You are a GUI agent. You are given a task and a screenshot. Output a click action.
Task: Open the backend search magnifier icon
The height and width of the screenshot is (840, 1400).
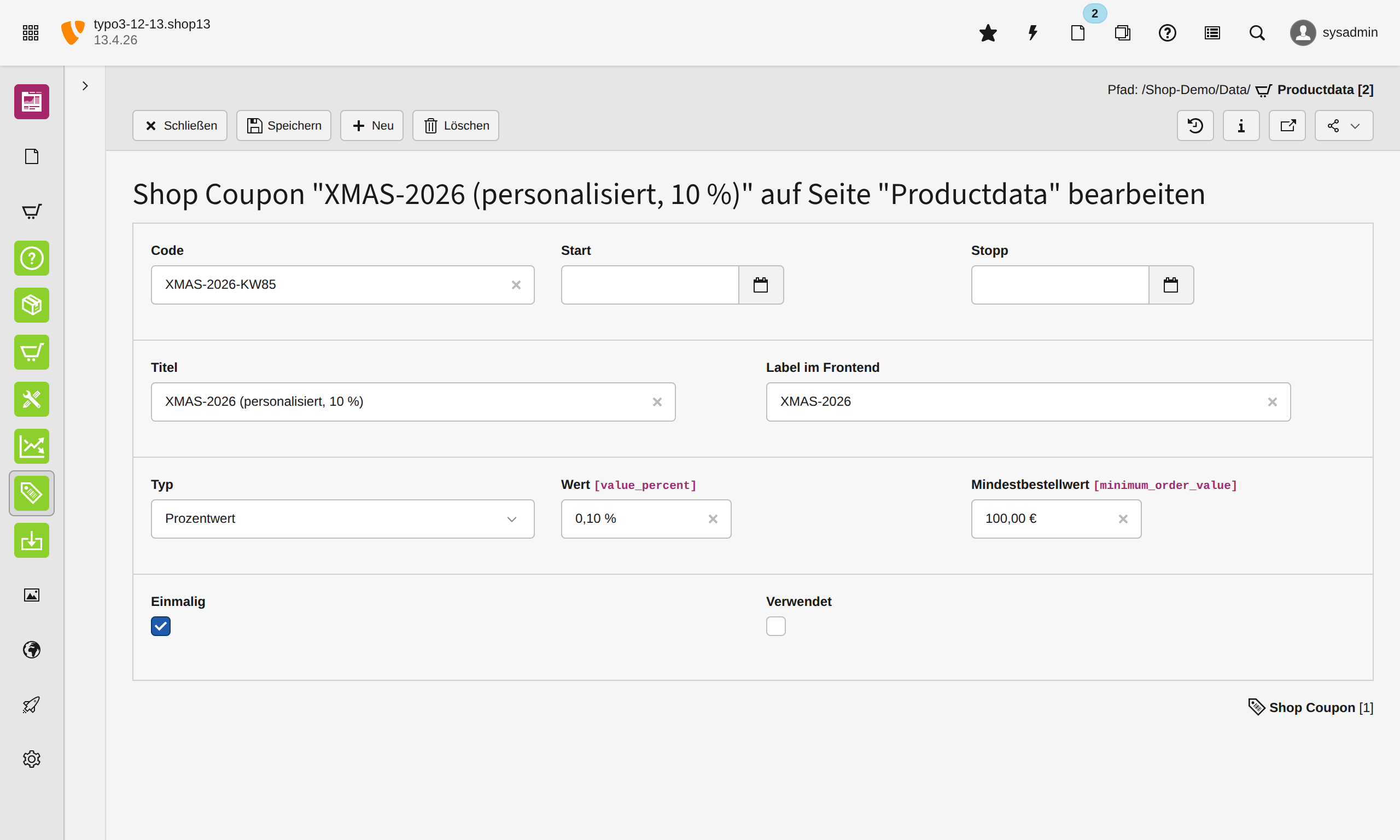(x=1257, y=33)
